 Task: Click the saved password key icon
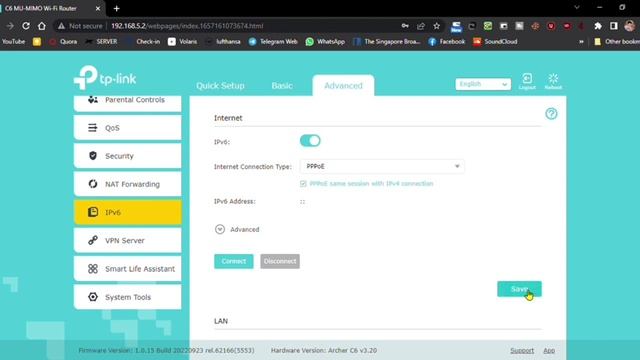(x=405, y=26)
